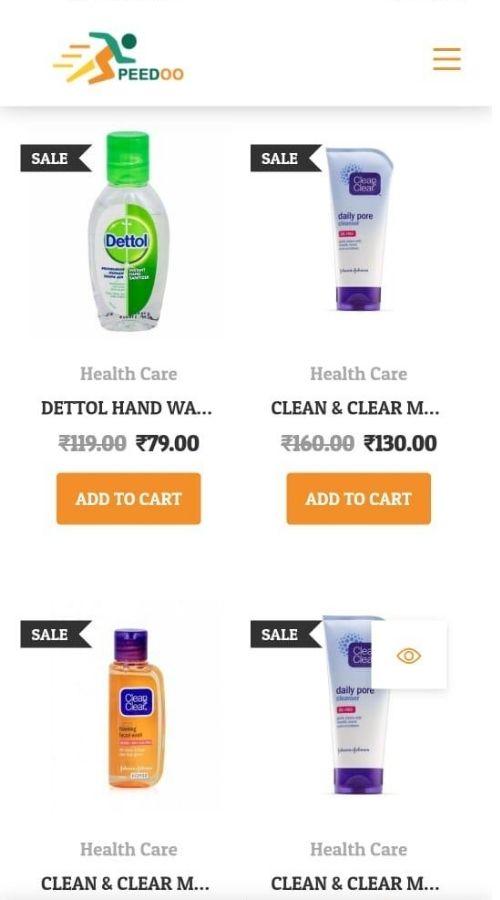Open the bottom-right CLEAN & CLEAR M... title
Screen dimensions: 500x900
point(355,883)
